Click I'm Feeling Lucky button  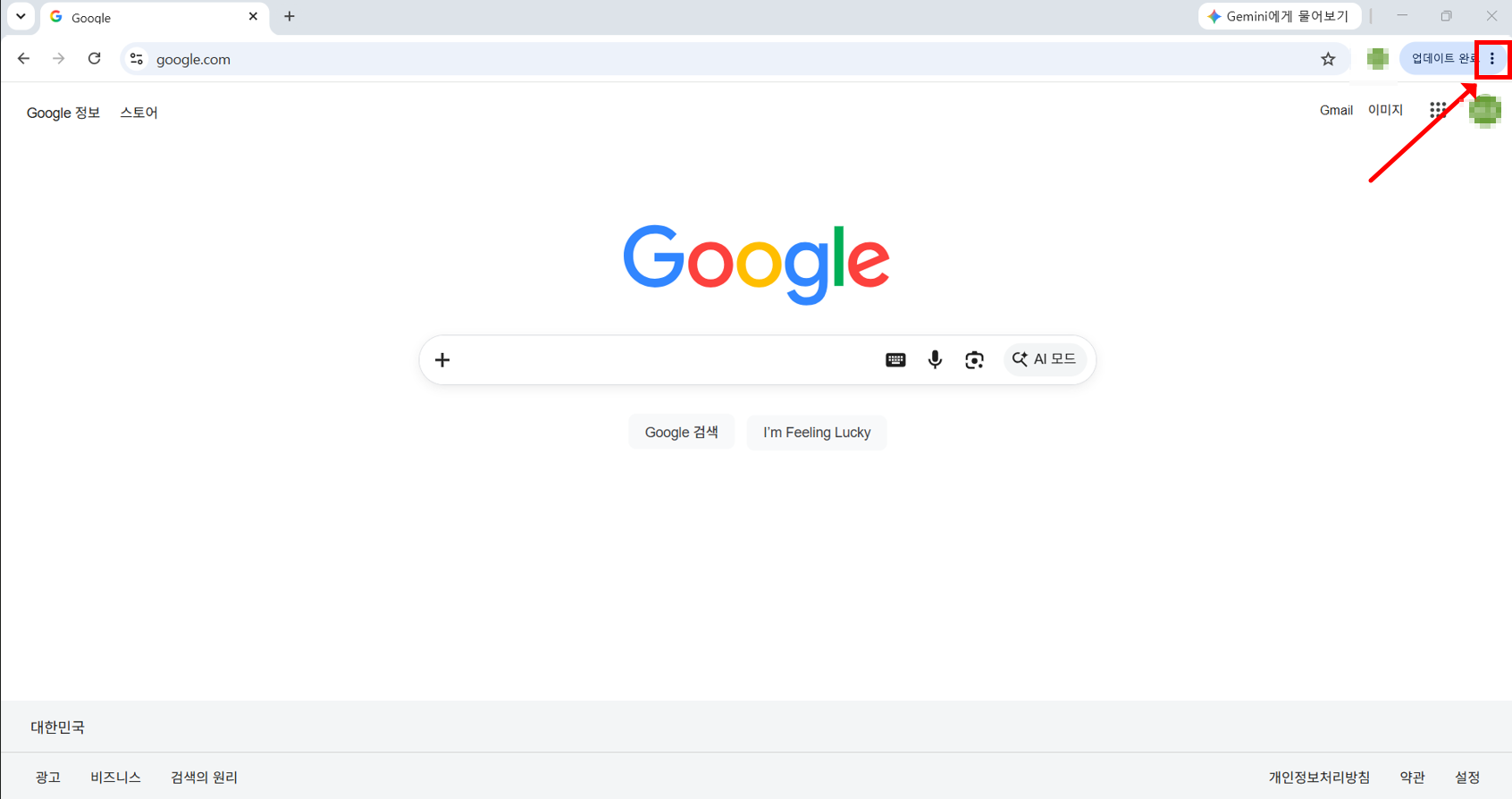[x=817, y=433]
